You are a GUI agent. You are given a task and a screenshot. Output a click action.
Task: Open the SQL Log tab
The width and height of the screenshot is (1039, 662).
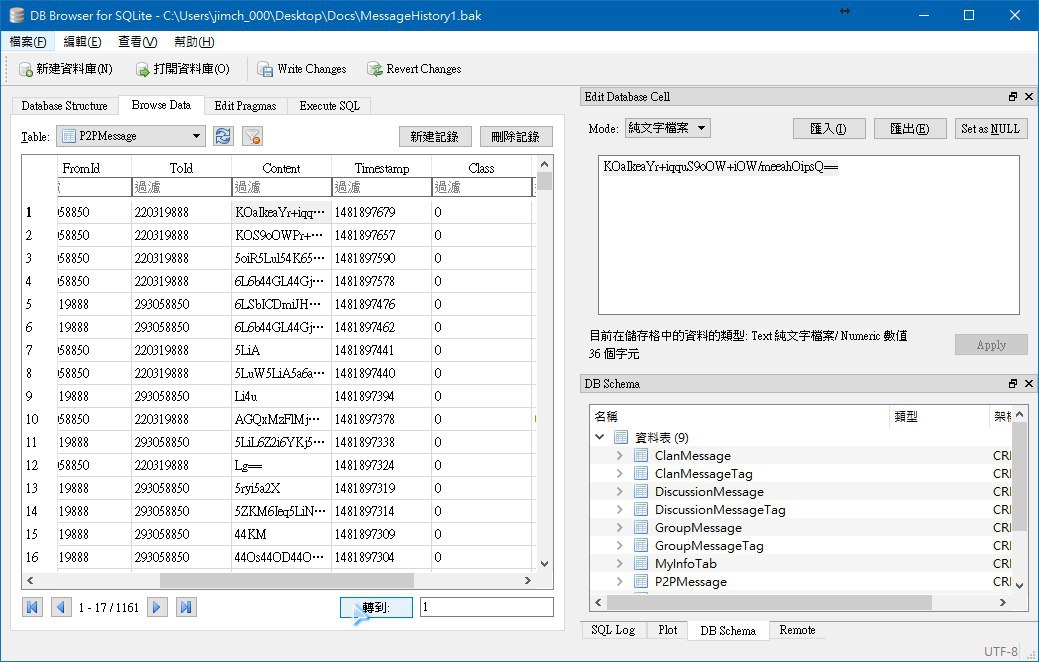point(613,630)
